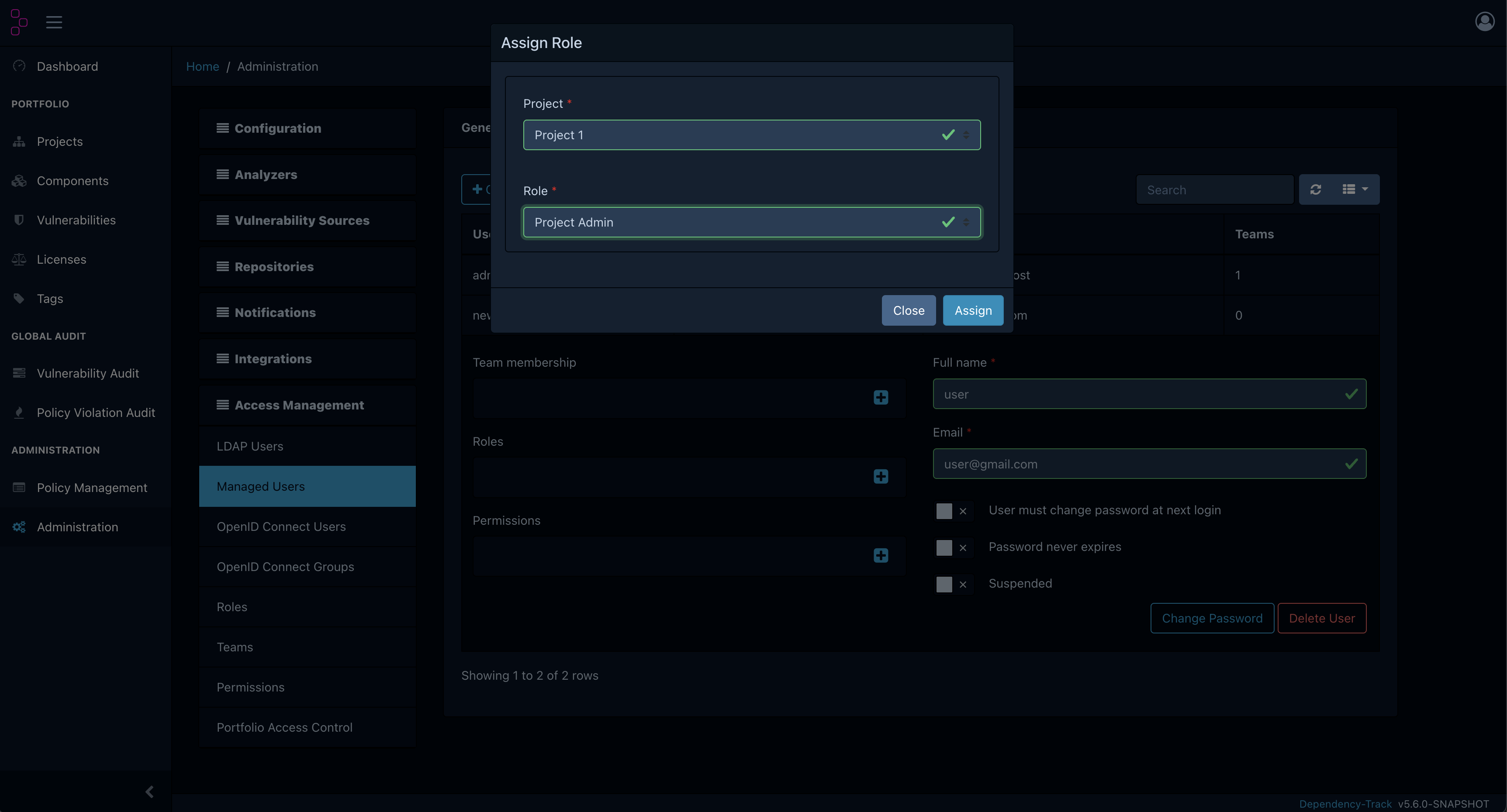This screenshot has width=1507, height=812.
Task: Open the Permissions admin menu item
Action: point(307,687)
